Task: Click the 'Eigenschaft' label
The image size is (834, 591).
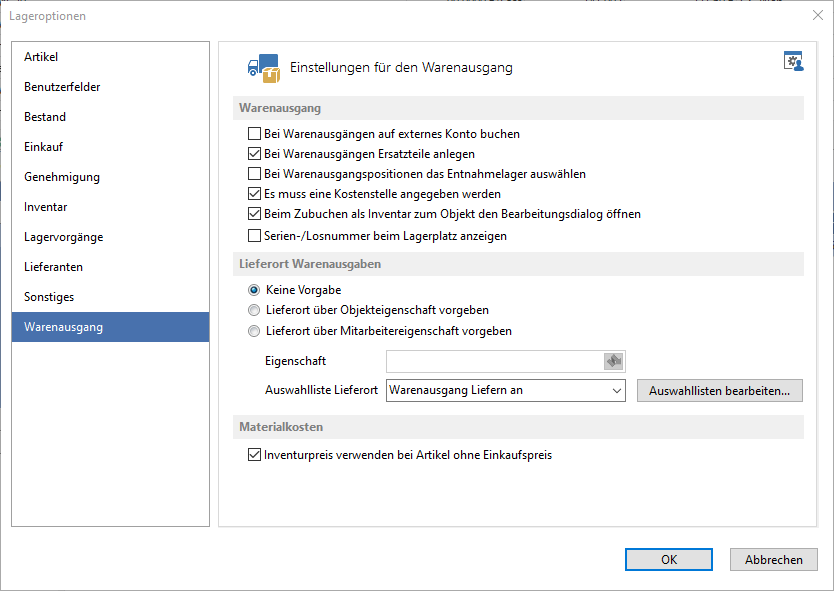Action: [x=295, y=361]
